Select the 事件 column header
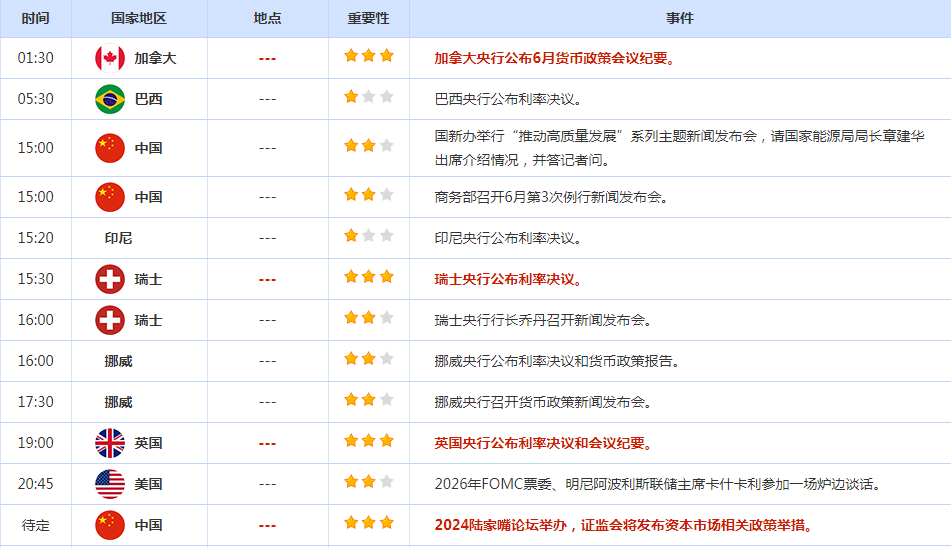The height and width of the screenshot is (548, 951). pos(680,19)
